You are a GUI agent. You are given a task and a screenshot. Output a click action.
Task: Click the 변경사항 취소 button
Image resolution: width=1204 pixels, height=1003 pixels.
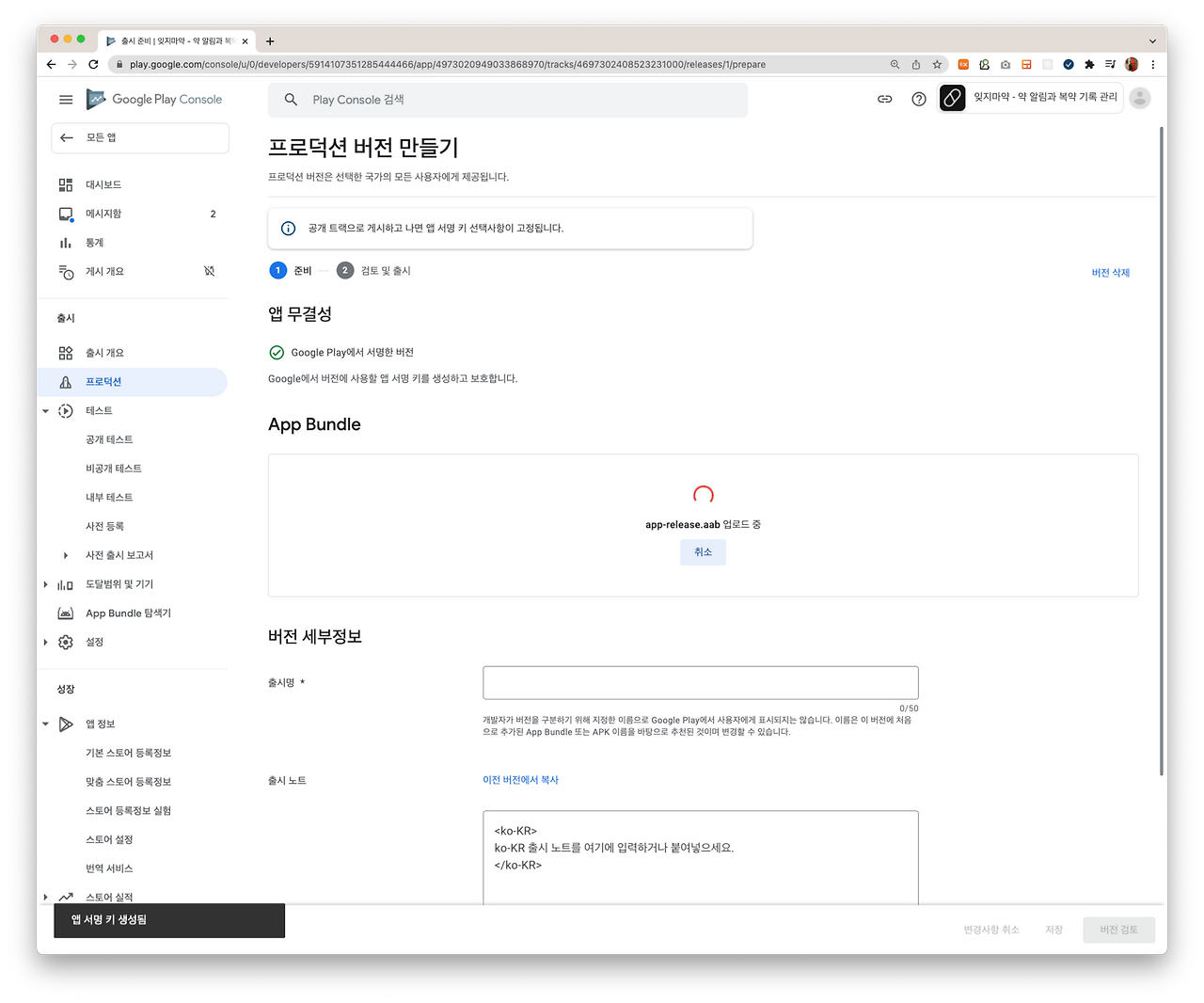point(991,930)
